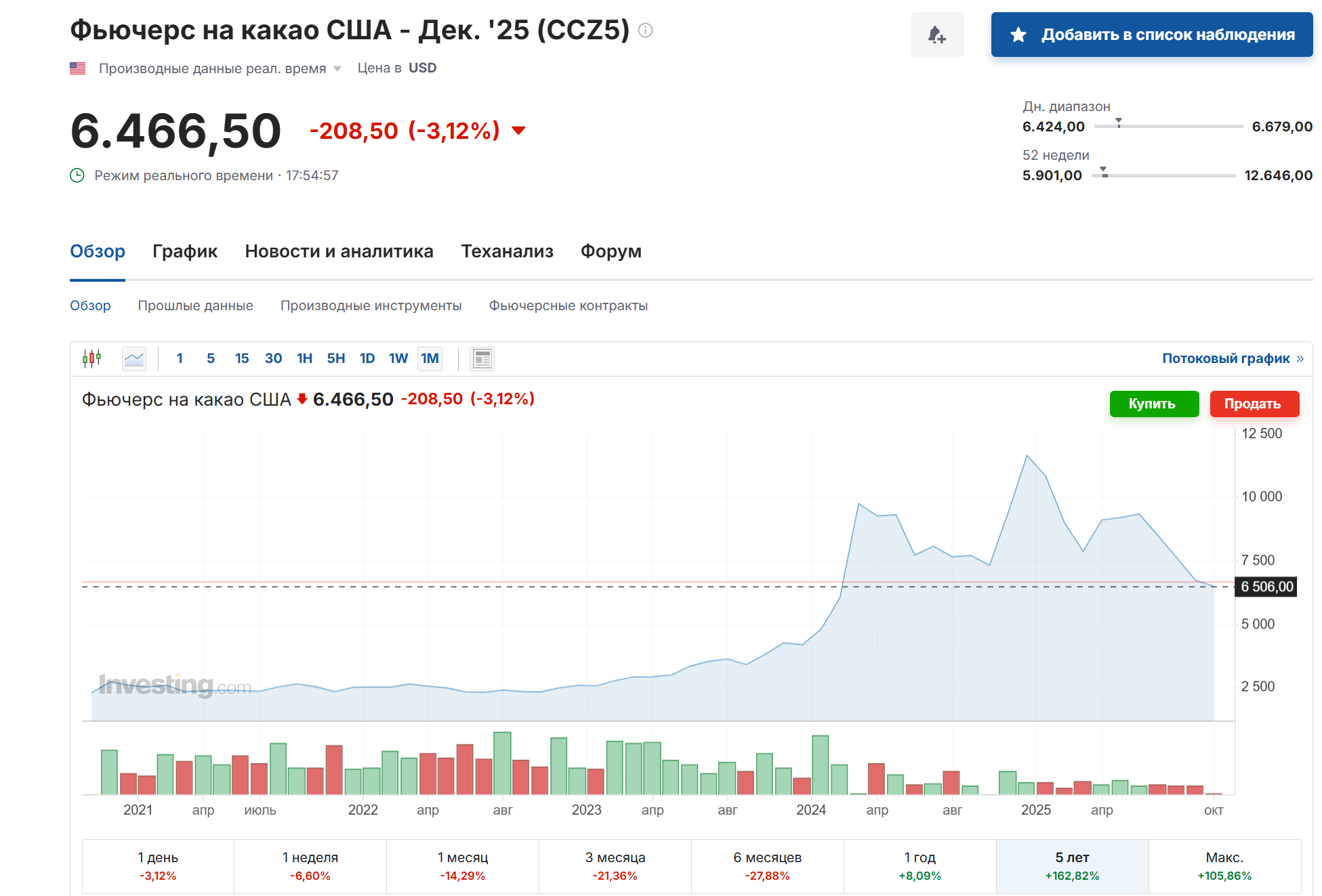Click the news overlay icon in chart toolbar

tap(482, 358)
